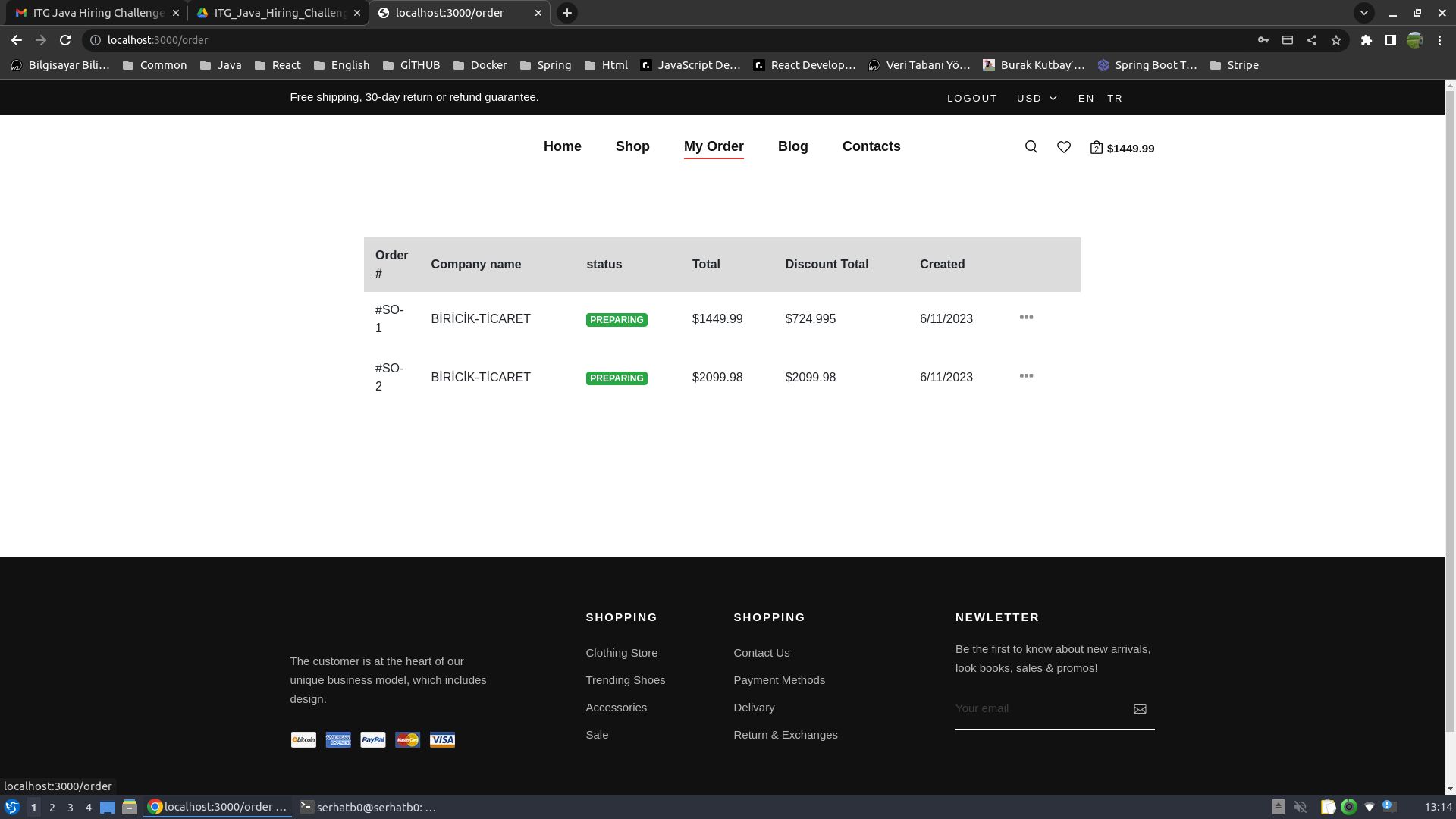
Task: Open actions menu for order SO-2
Action: coord(1026,376)
